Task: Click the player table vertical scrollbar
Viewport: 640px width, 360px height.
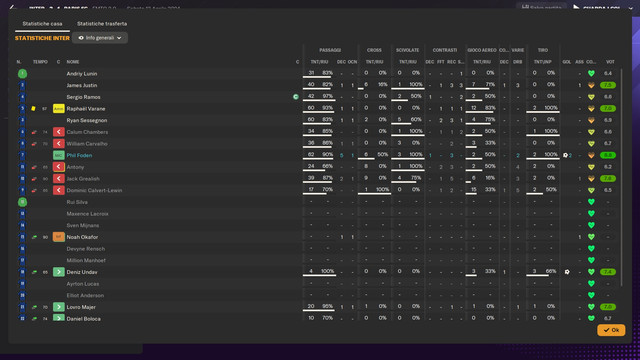Action: click(x=621, y=178)
